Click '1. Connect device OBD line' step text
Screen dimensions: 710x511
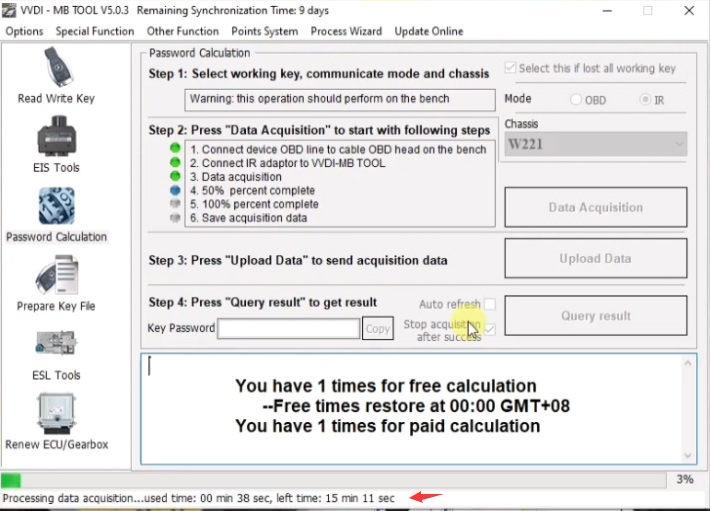coord(338,149)
